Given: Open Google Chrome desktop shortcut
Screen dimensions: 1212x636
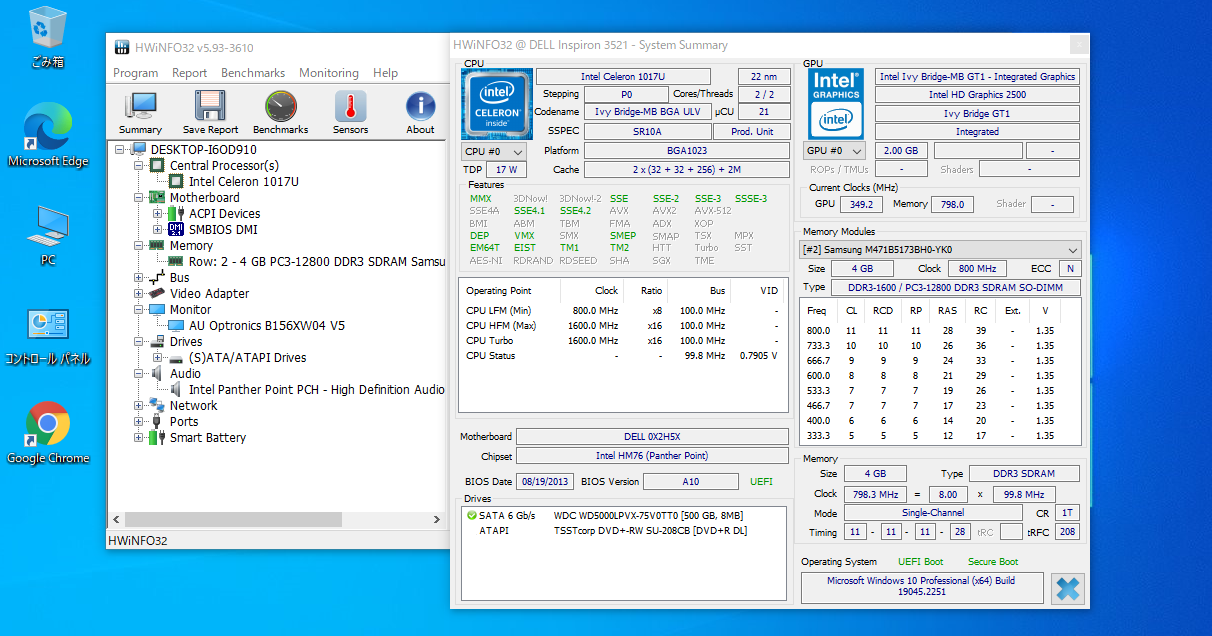Looking at the screenshot, I should pyautogui.click(x=48, y=433).
